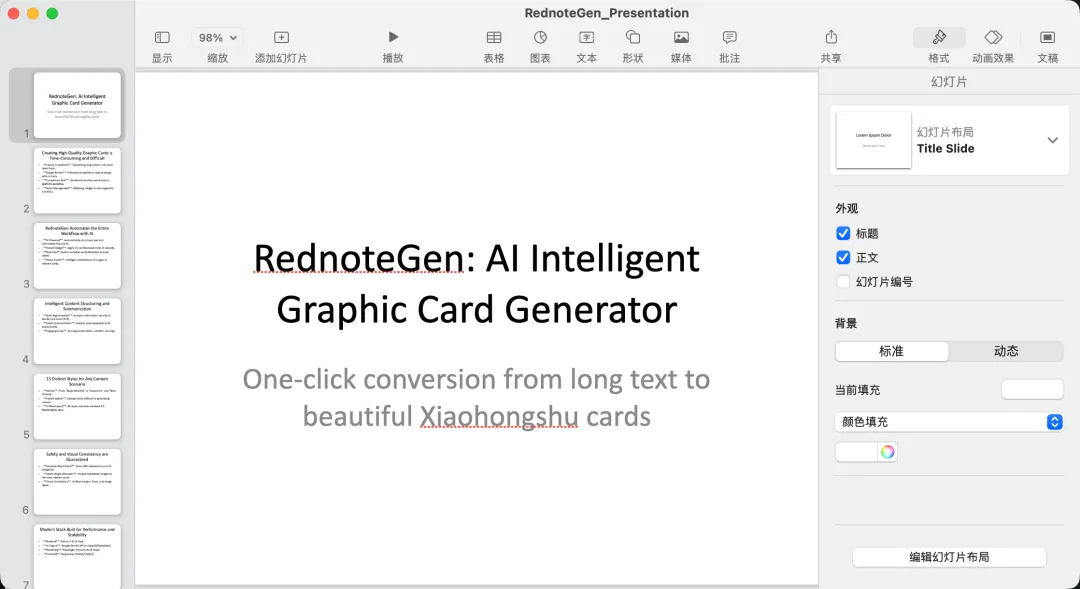This screenshot has height=589, width=1080.
Task: Insert a table using 表格 icon
Action: tap(494, 37)
